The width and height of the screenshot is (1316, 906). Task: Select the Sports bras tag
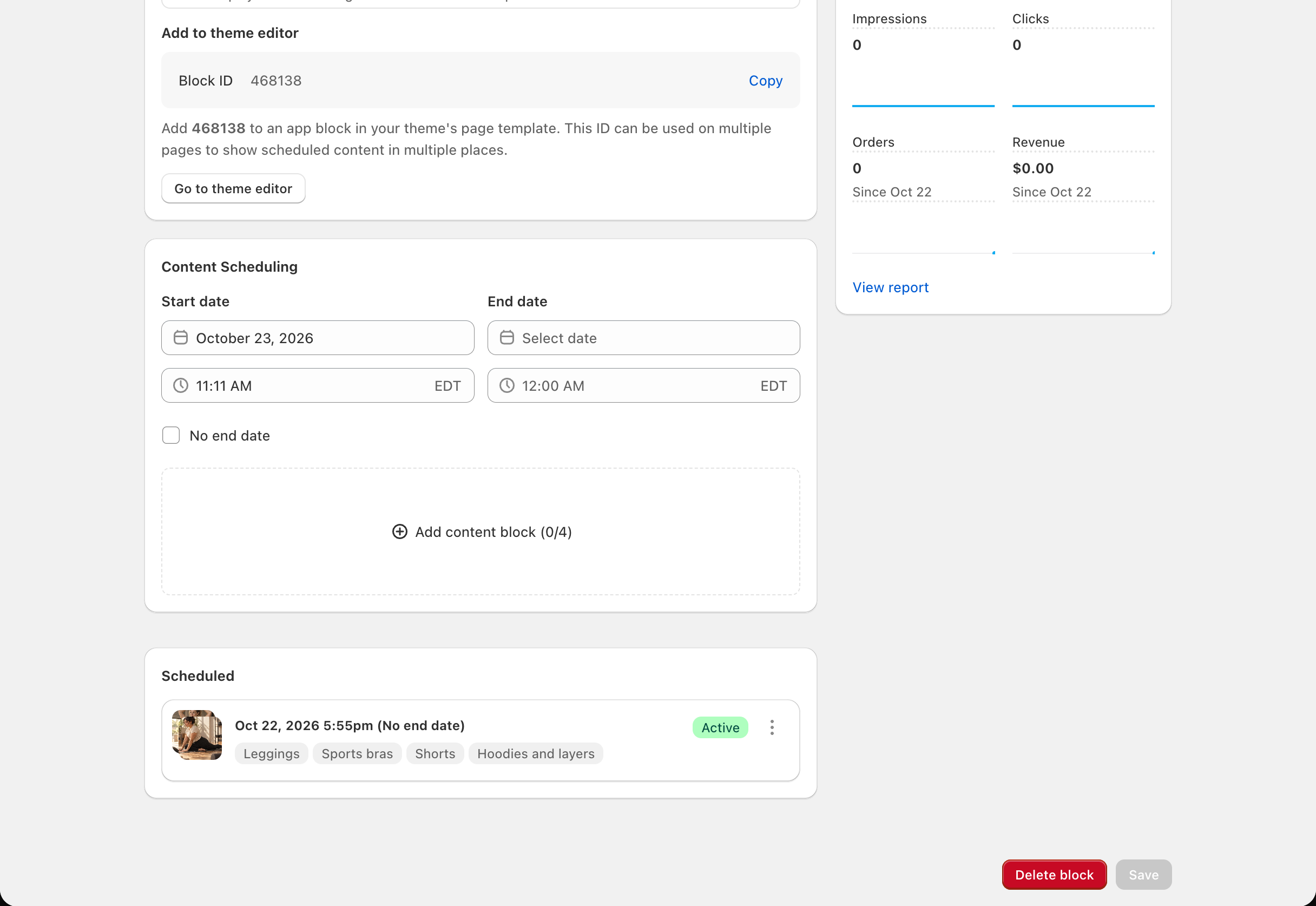click(x=357, y=754)
